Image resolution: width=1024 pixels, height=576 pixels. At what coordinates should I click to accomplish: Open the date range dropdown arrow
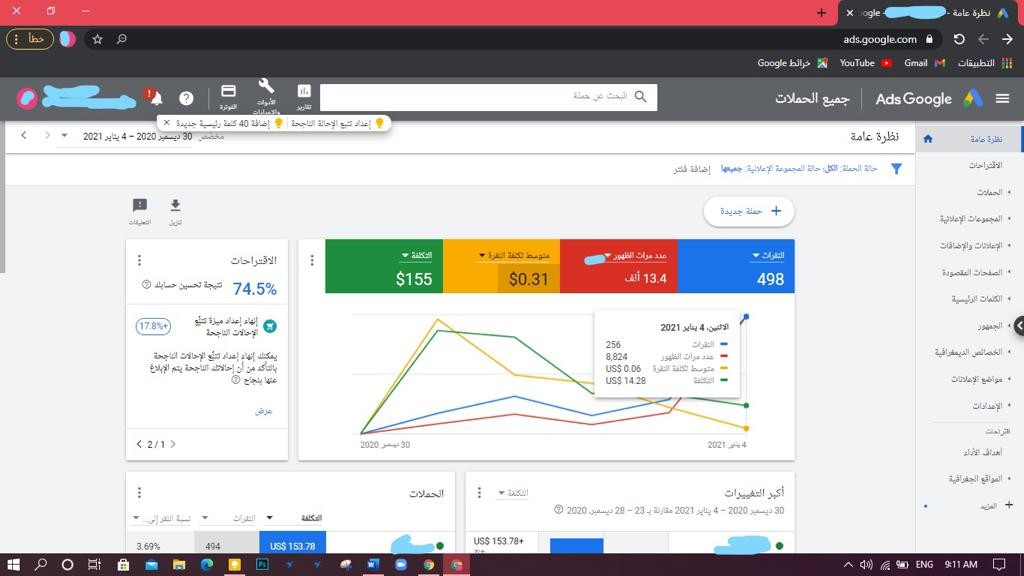(64, 136)
